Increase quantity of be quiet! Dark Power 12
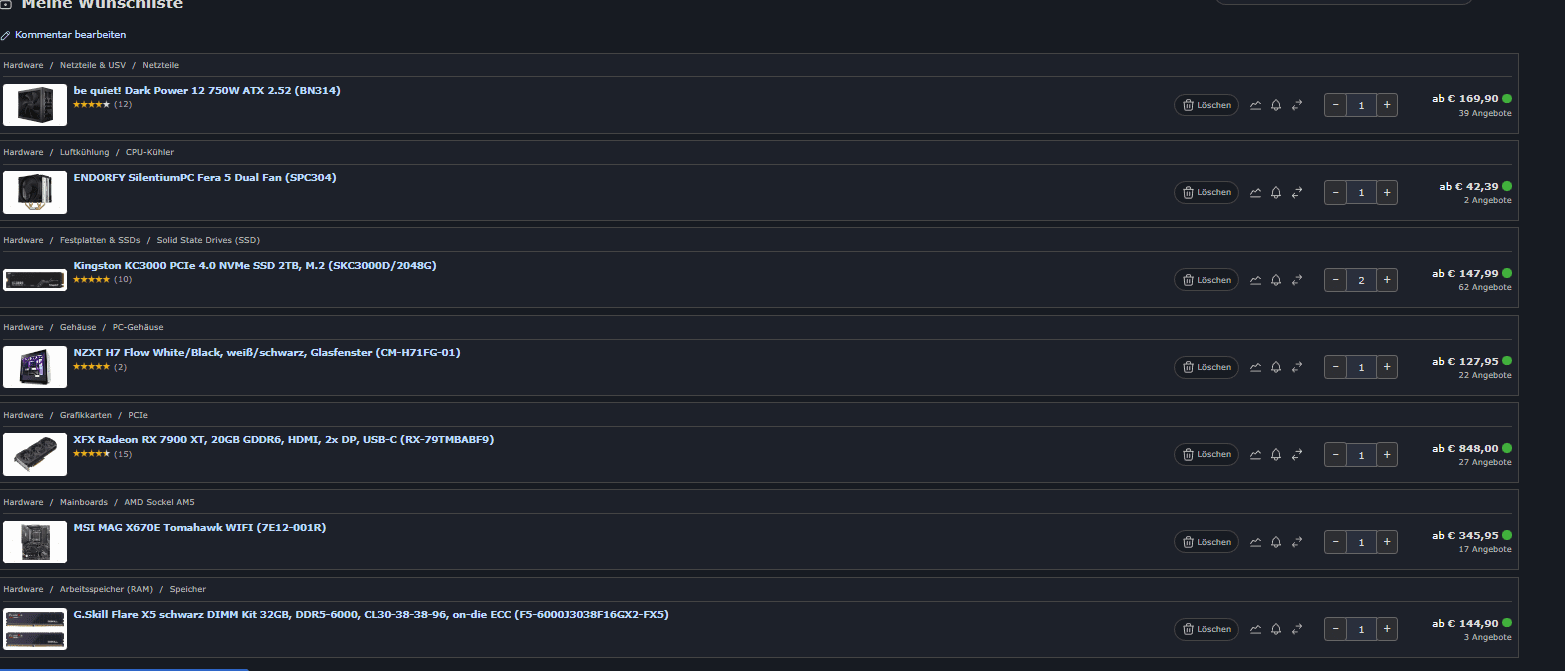Screen dimensions: 1565x671 tap(1386, 105)
